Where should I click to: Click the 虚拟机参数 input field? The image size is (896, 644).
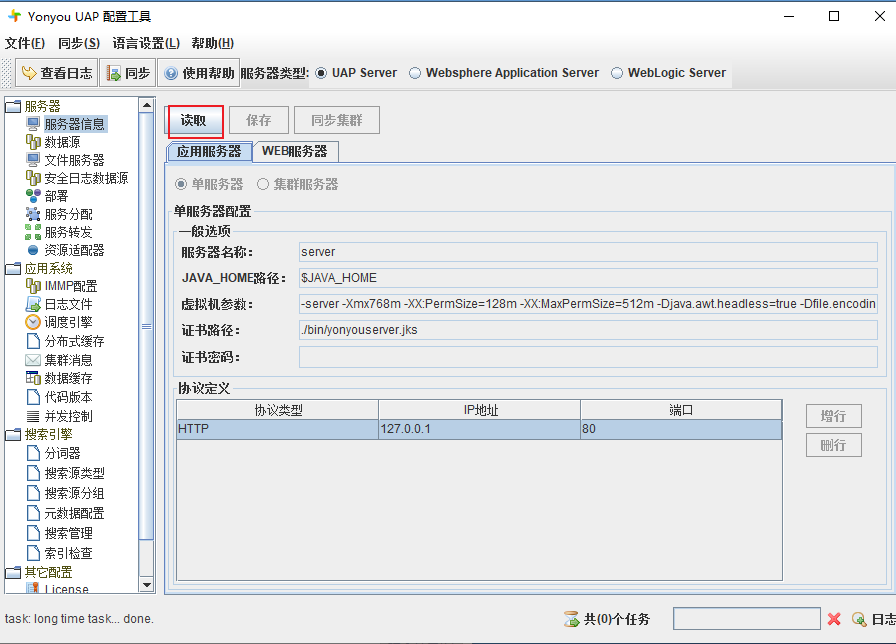tap(588, 304)
